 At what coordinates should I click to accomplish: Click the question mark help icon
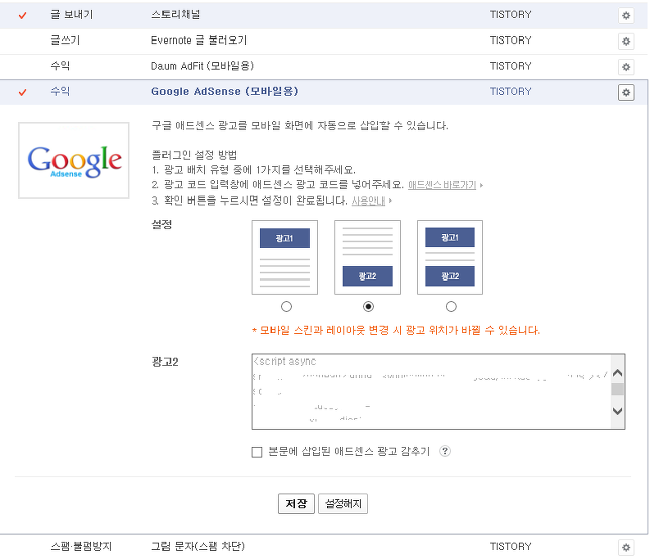pyautogui.click(x=445, y=451)
